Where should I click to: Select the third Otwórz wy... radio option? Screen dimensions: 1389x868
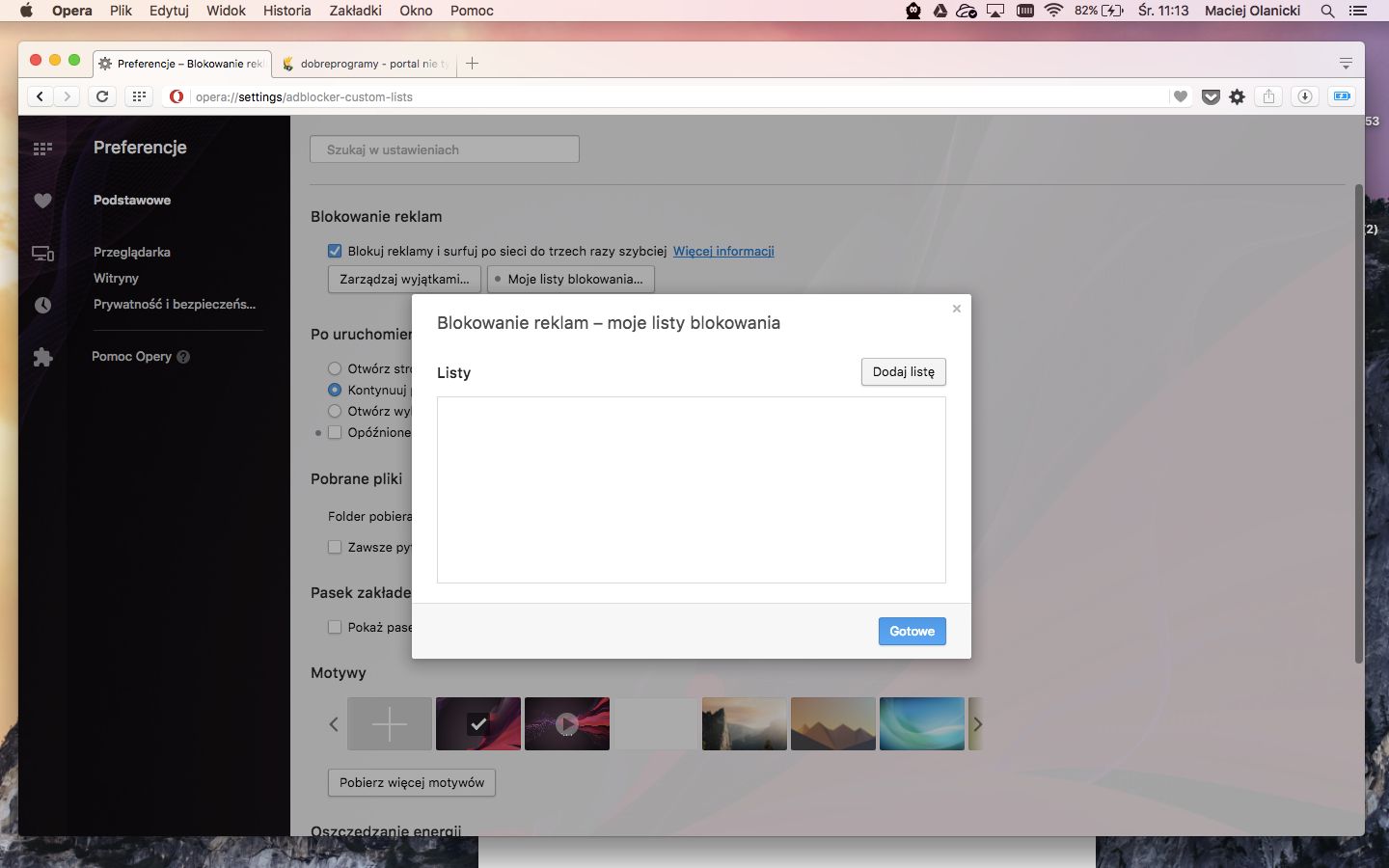point(335,411)
